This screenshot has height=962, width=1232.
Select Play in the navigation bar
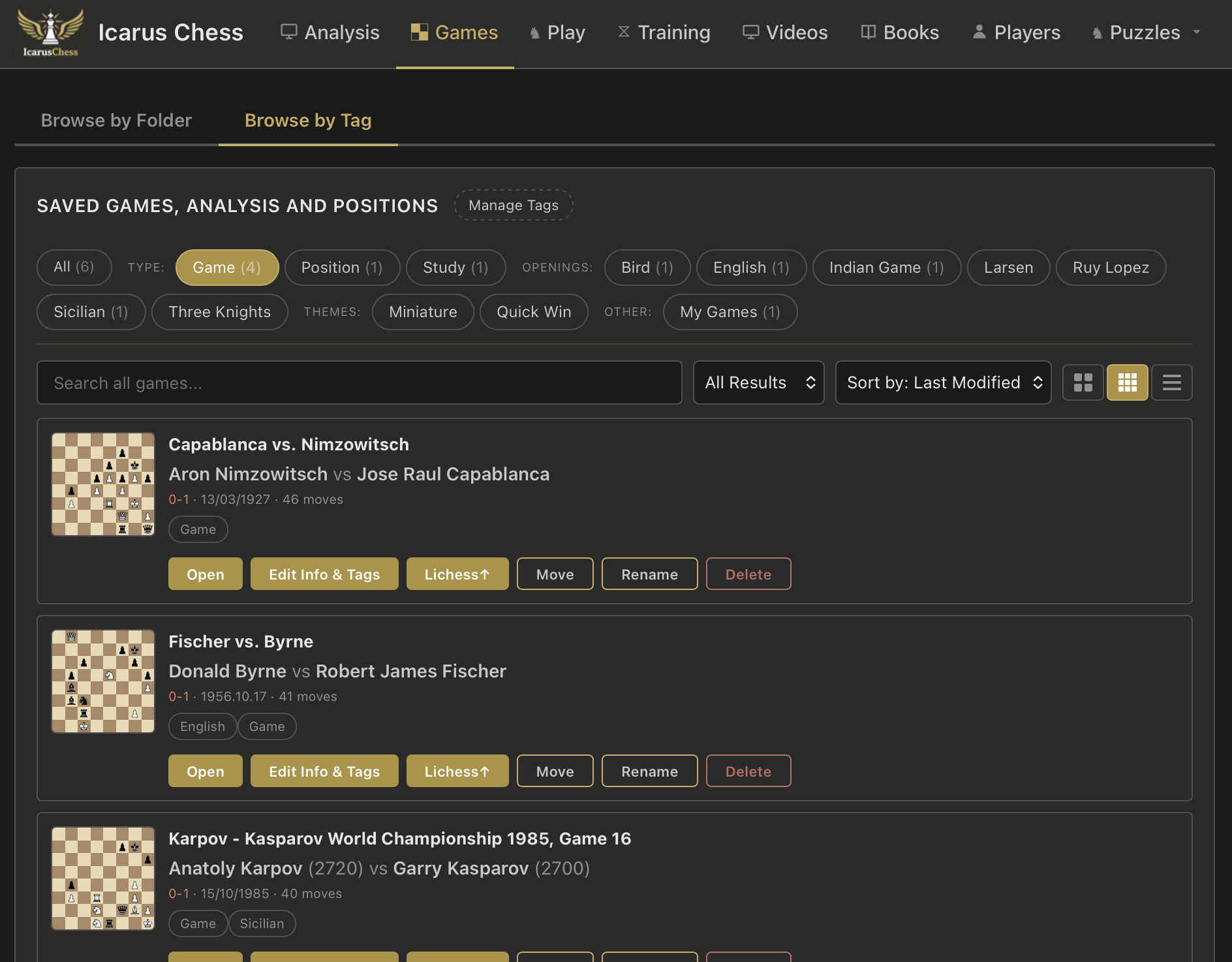(x=557, y=31)
